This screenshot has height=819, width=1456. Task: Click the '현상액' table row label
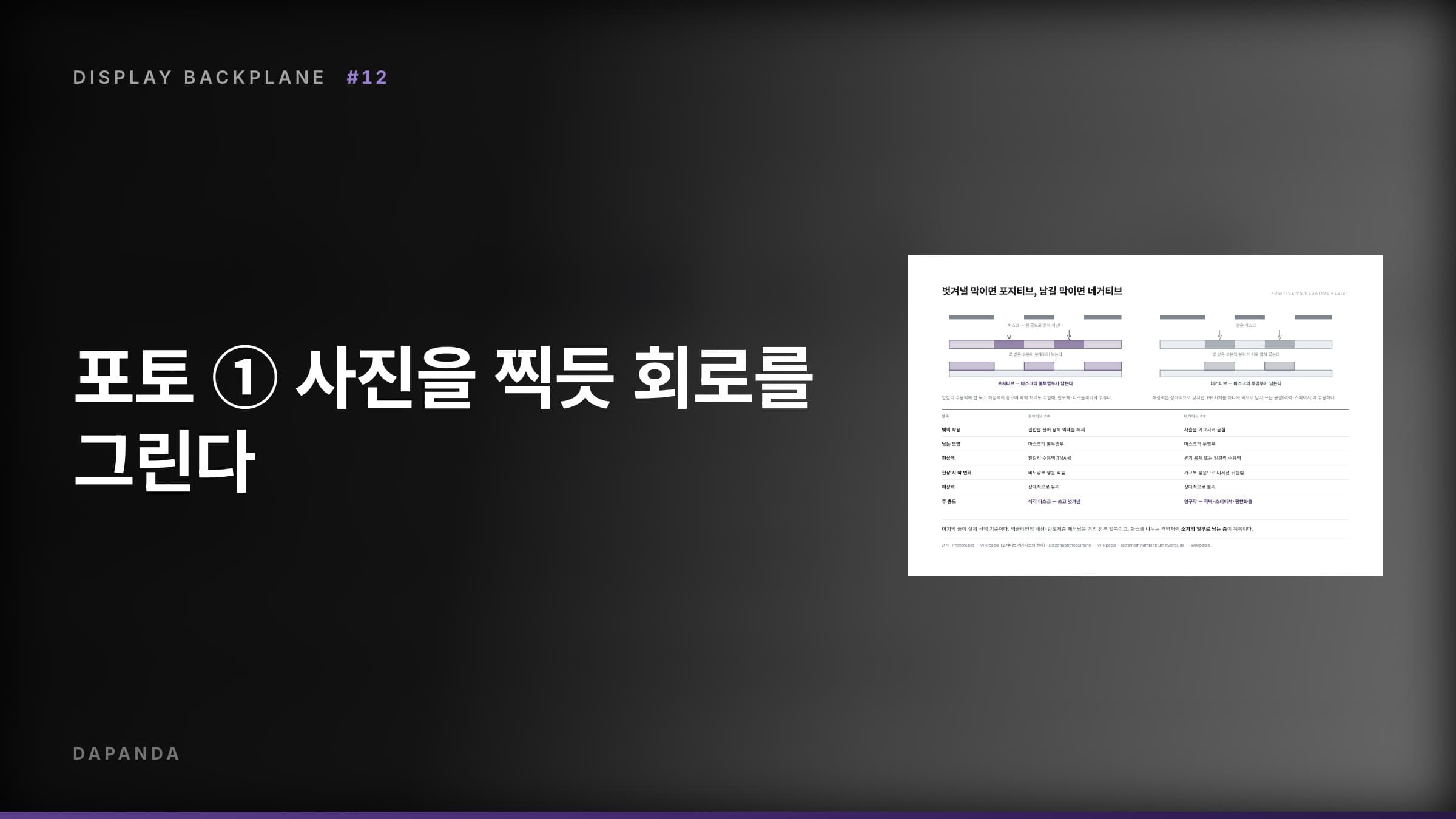coord(948,459)
